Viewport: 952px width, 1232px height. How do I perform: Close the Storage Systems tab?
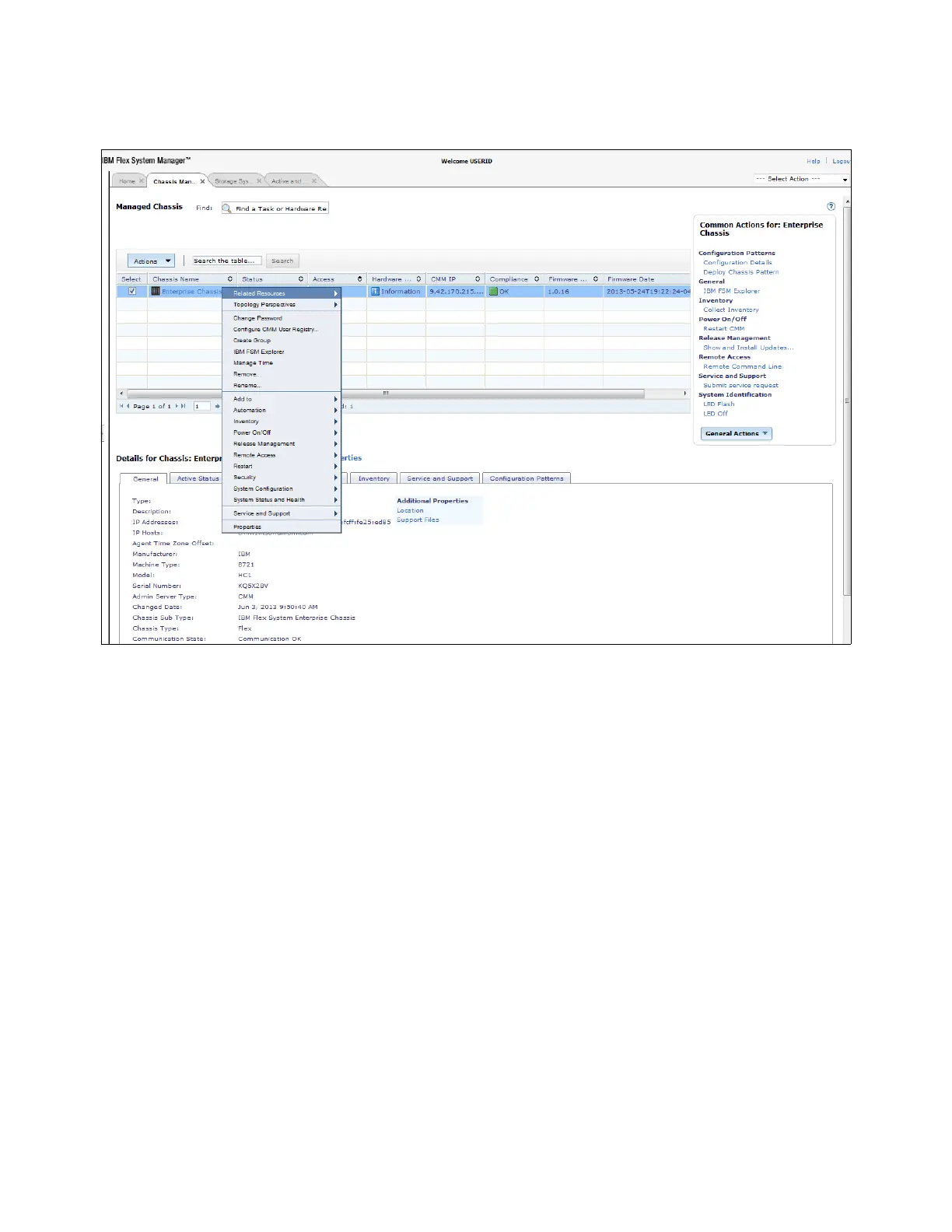259,181
